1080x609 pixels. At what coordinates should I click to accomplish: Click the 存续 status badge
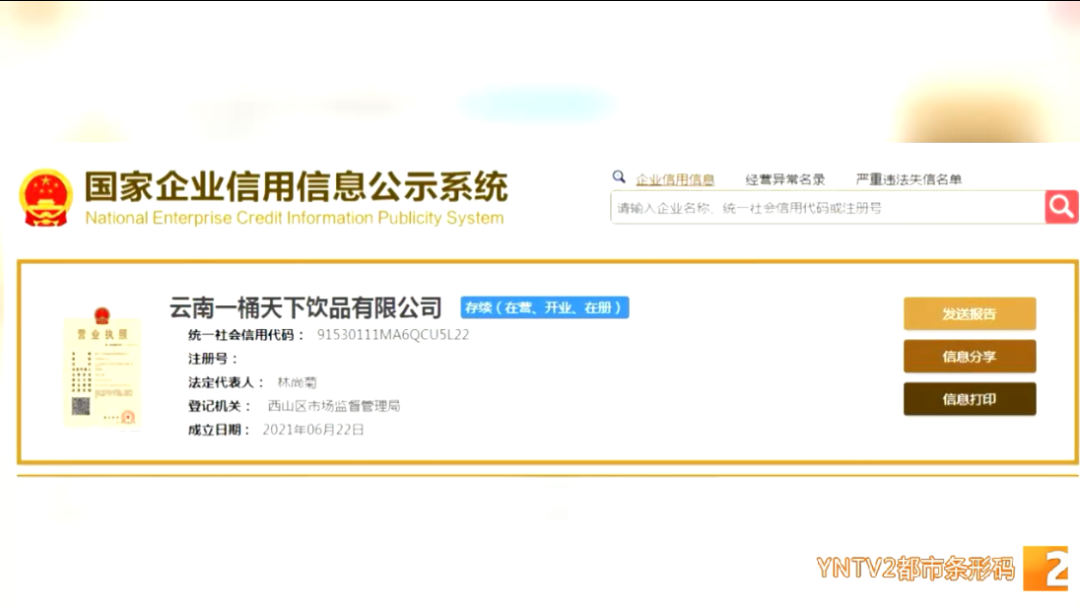(x=544, y=307)
